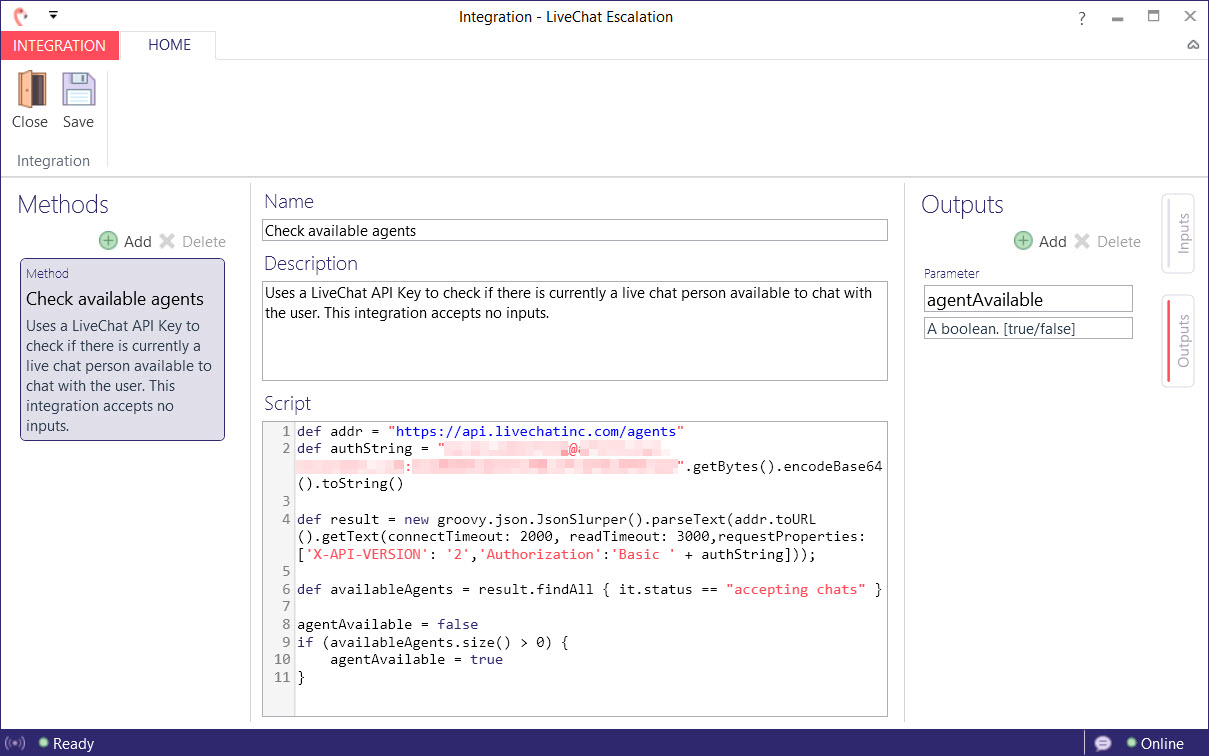Open the help question mark icon
Screen dimensions: 1209x756
[1082, 18]
